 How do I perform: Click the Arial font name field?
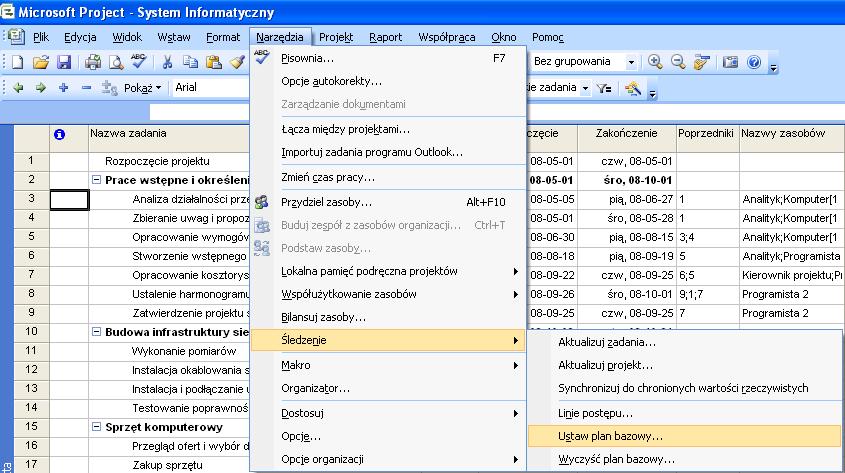click(210, 88)
